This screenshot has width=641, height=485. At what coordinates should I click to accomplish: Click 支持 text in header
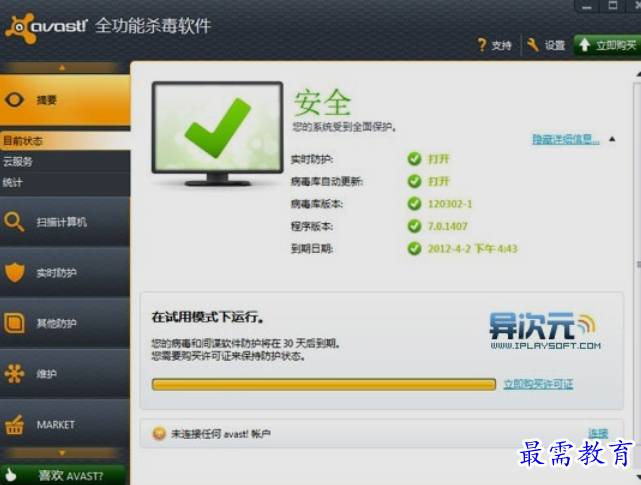point(502,45)
